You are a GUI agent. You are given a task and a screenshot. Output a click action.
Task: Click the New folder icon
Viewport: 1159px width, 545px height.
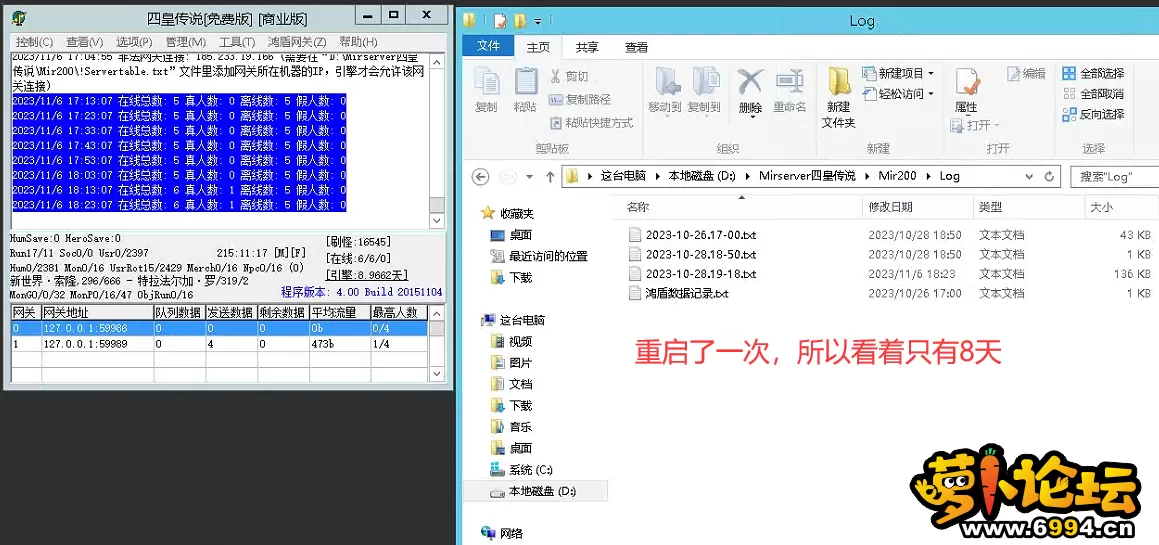point(839,81)
